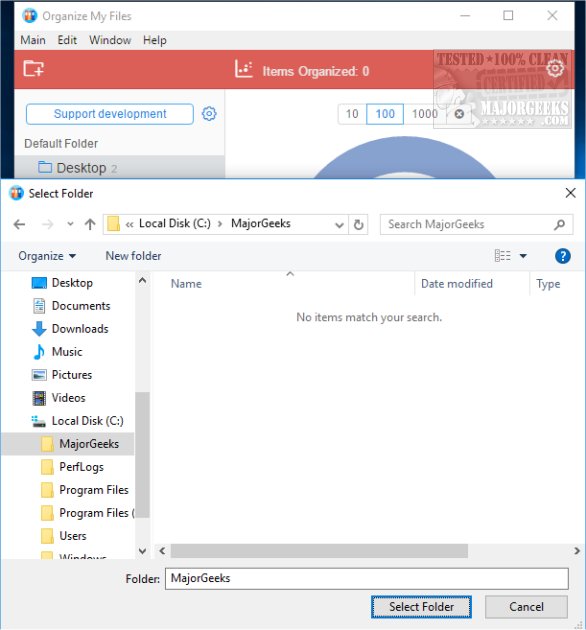Expand chevron after Local Disk (C:) path
Viewport: 586px width, 630px height.
220,224
